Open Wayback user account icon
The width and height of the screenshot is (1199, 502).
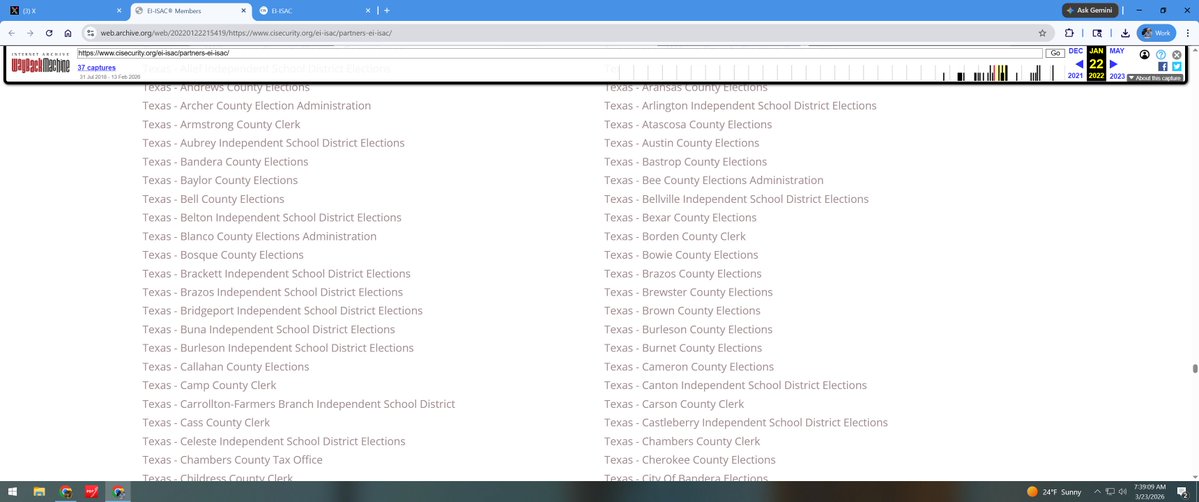[x=1144, y=54]
